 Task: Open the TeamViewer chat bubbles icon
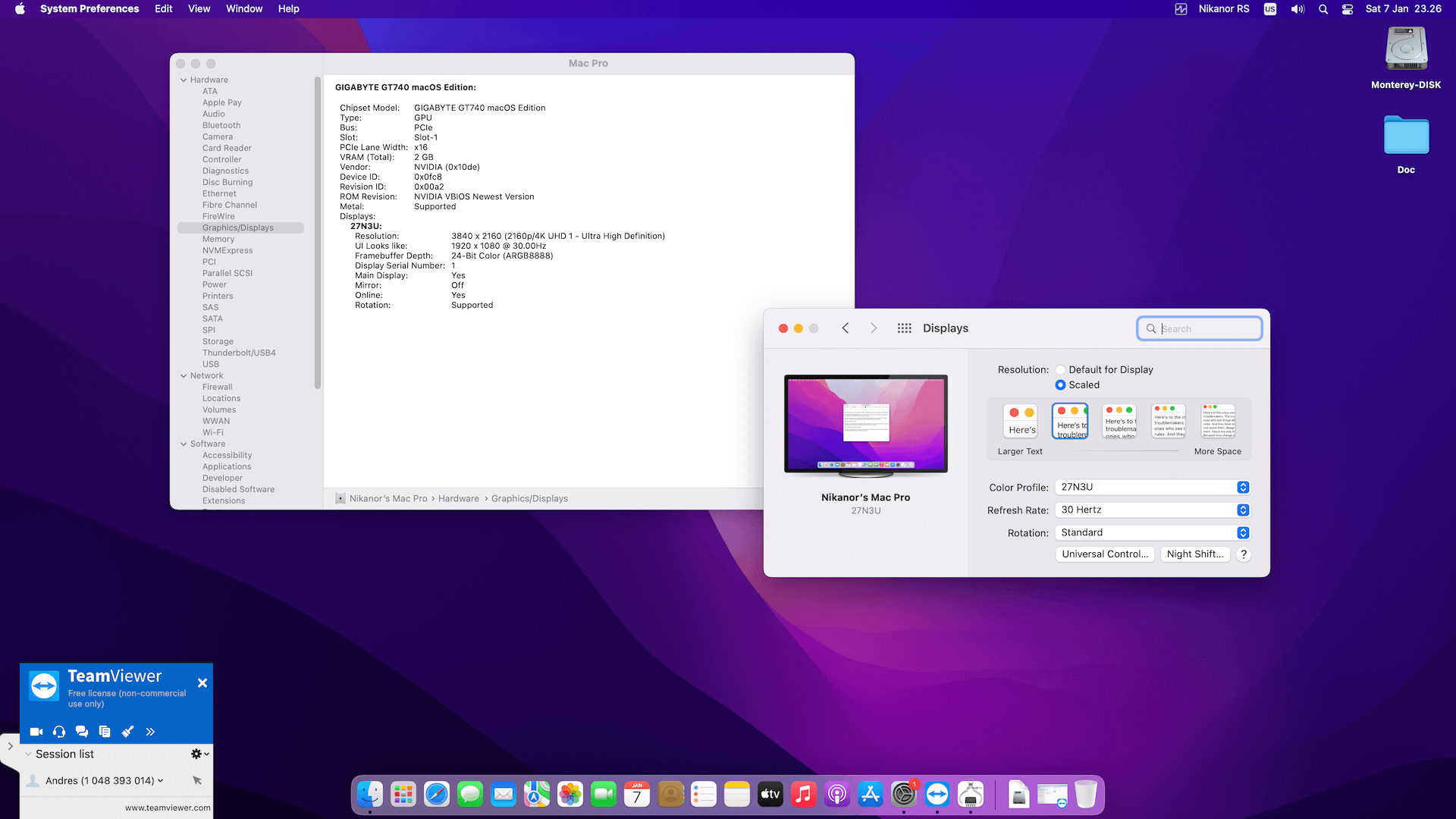82,732
